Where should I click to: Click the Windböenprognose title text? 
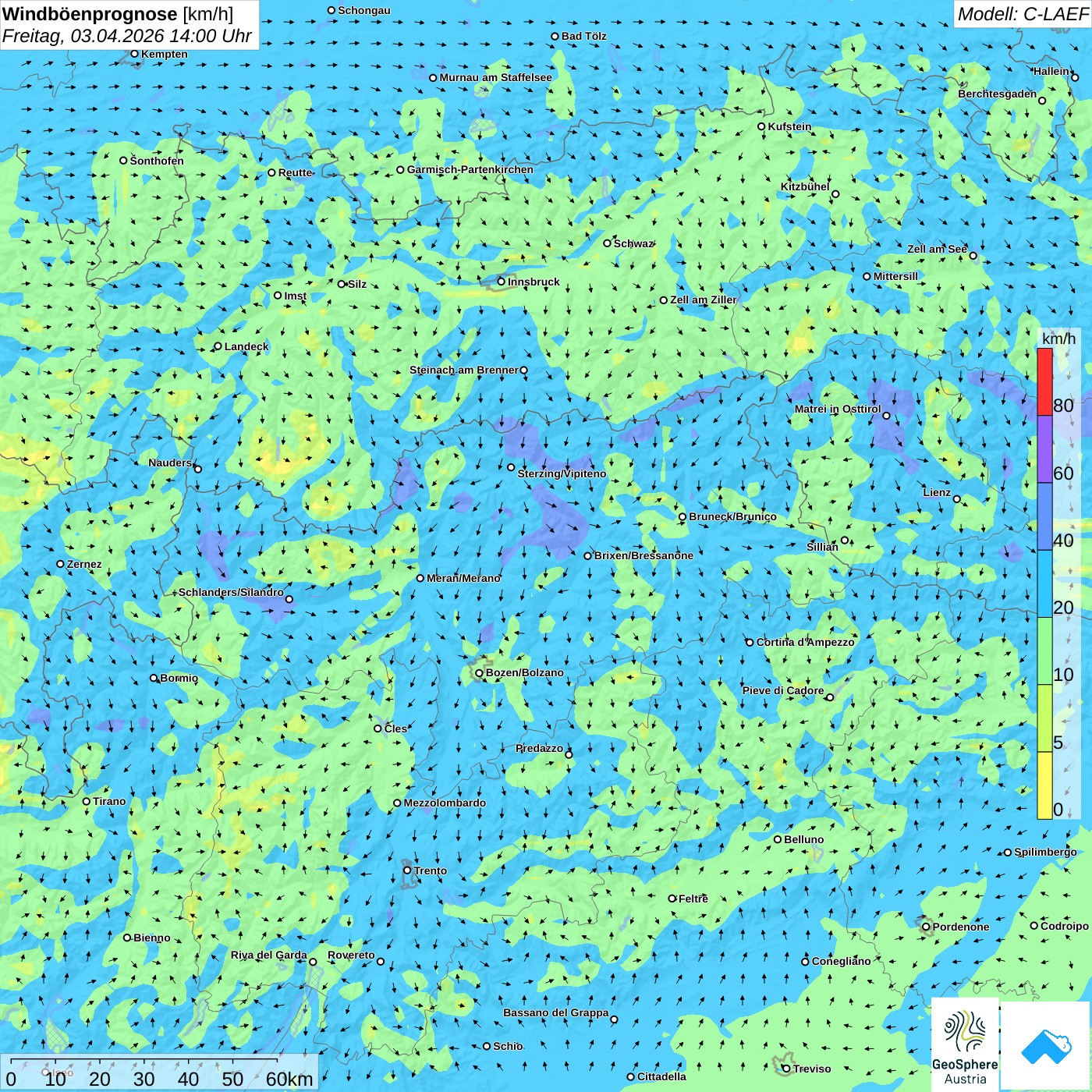point(90,14)
